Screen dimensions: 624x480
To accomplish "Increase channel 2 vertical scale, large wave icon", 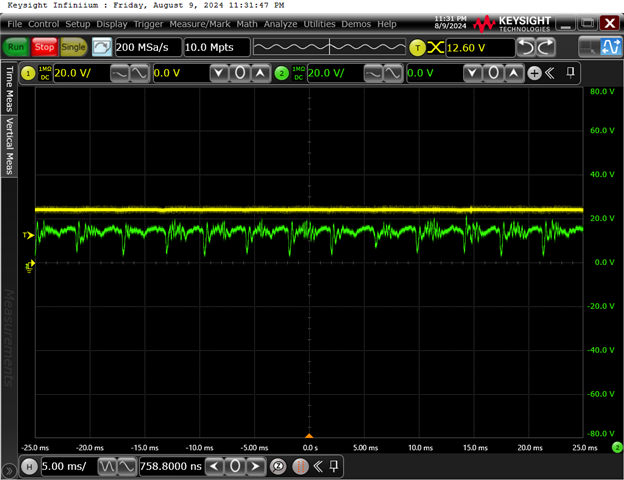I will [392, 74].
